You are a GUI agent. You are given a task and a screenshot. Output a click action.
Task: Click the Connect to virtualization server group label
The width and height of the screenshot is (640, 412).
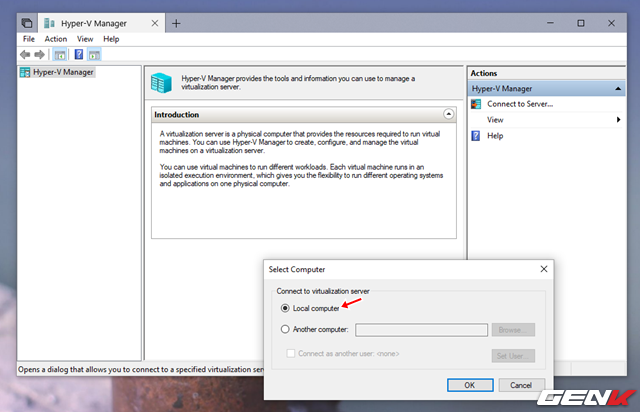point(323,291)
